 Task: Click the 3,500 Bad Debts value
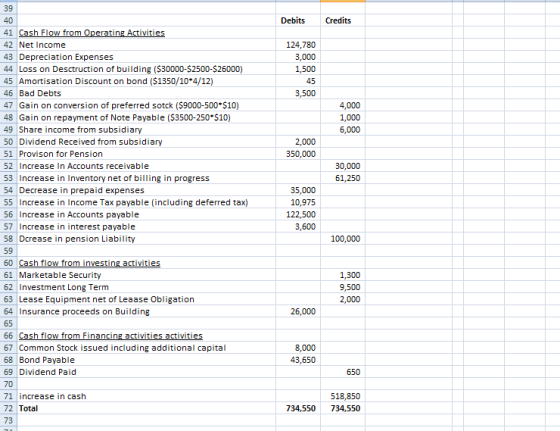[x=305, y=94]
